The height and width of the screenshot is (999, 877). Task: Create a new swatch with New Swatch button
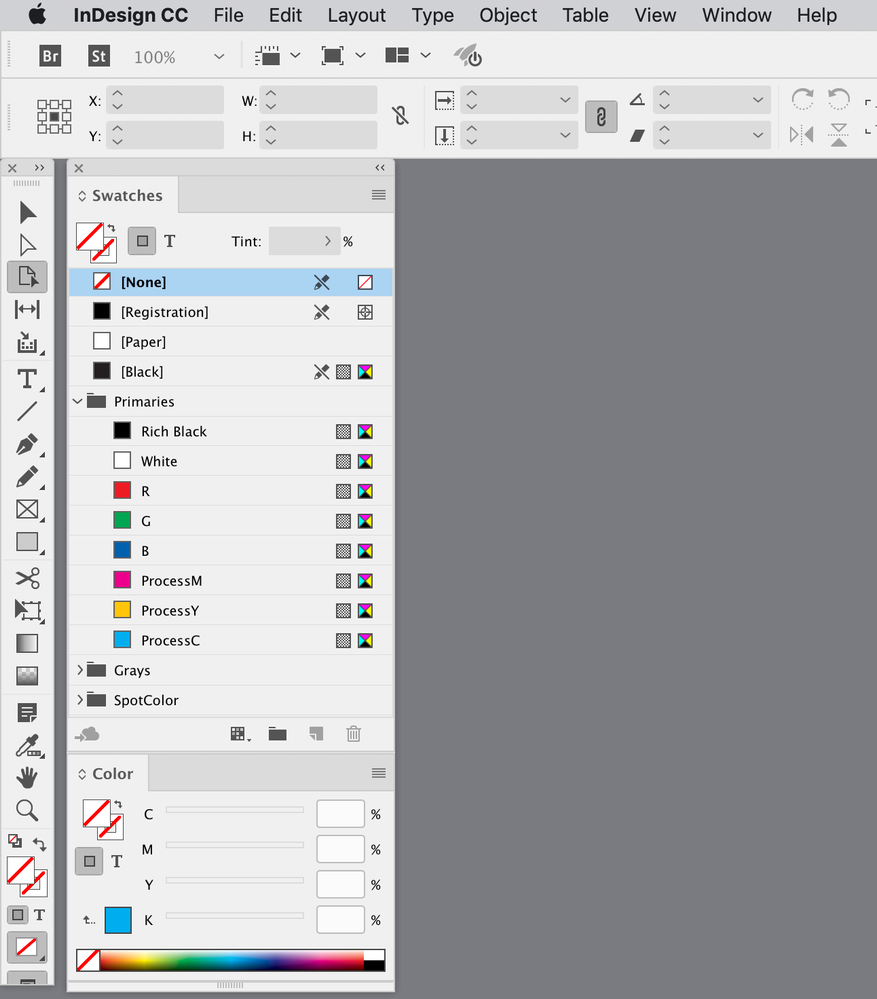pyautogui.click(x=316, y=733)
